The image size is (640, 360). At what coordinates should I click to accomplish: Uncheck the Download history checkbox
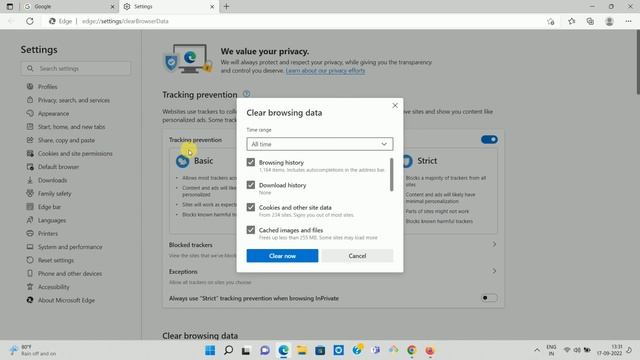251,185
